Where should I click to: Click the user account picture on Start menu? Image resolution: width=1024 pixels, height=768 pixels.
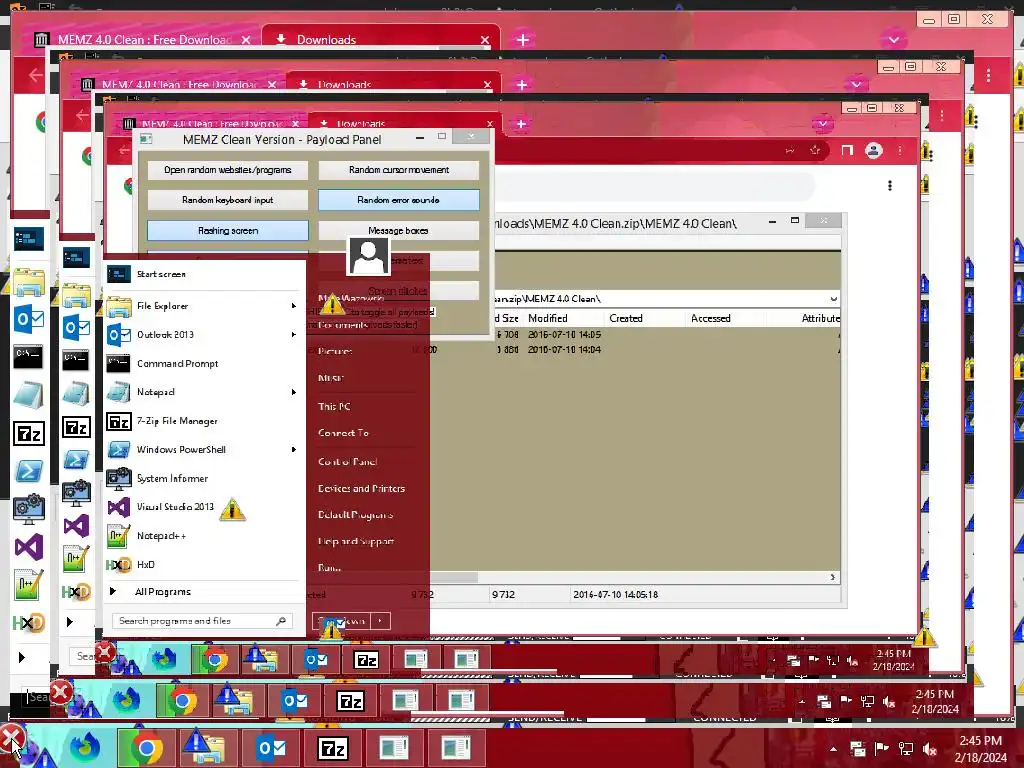pyautogui.click(x=368, y=255)
